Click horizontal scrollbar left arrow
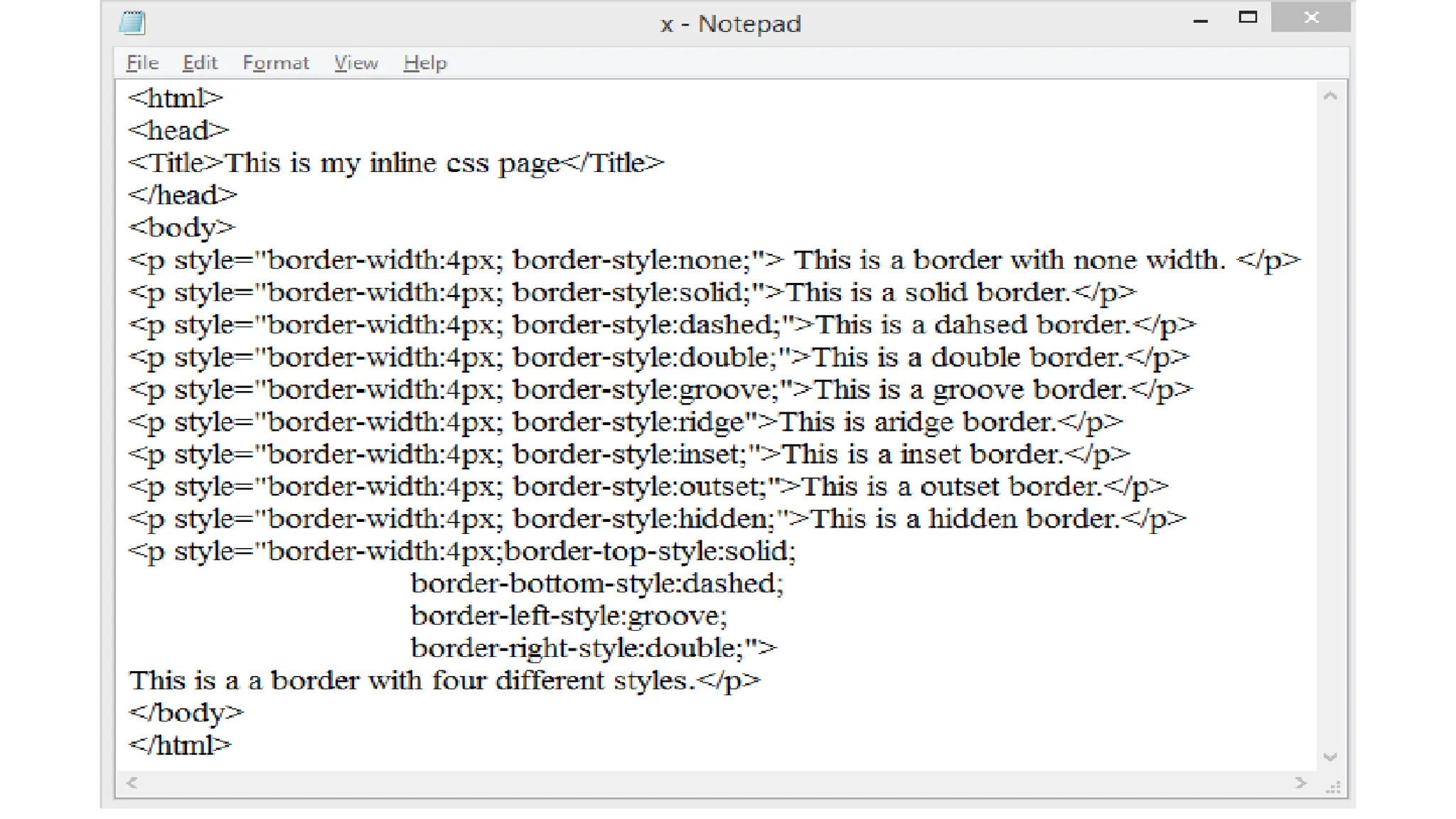 [x=132, y=783]
